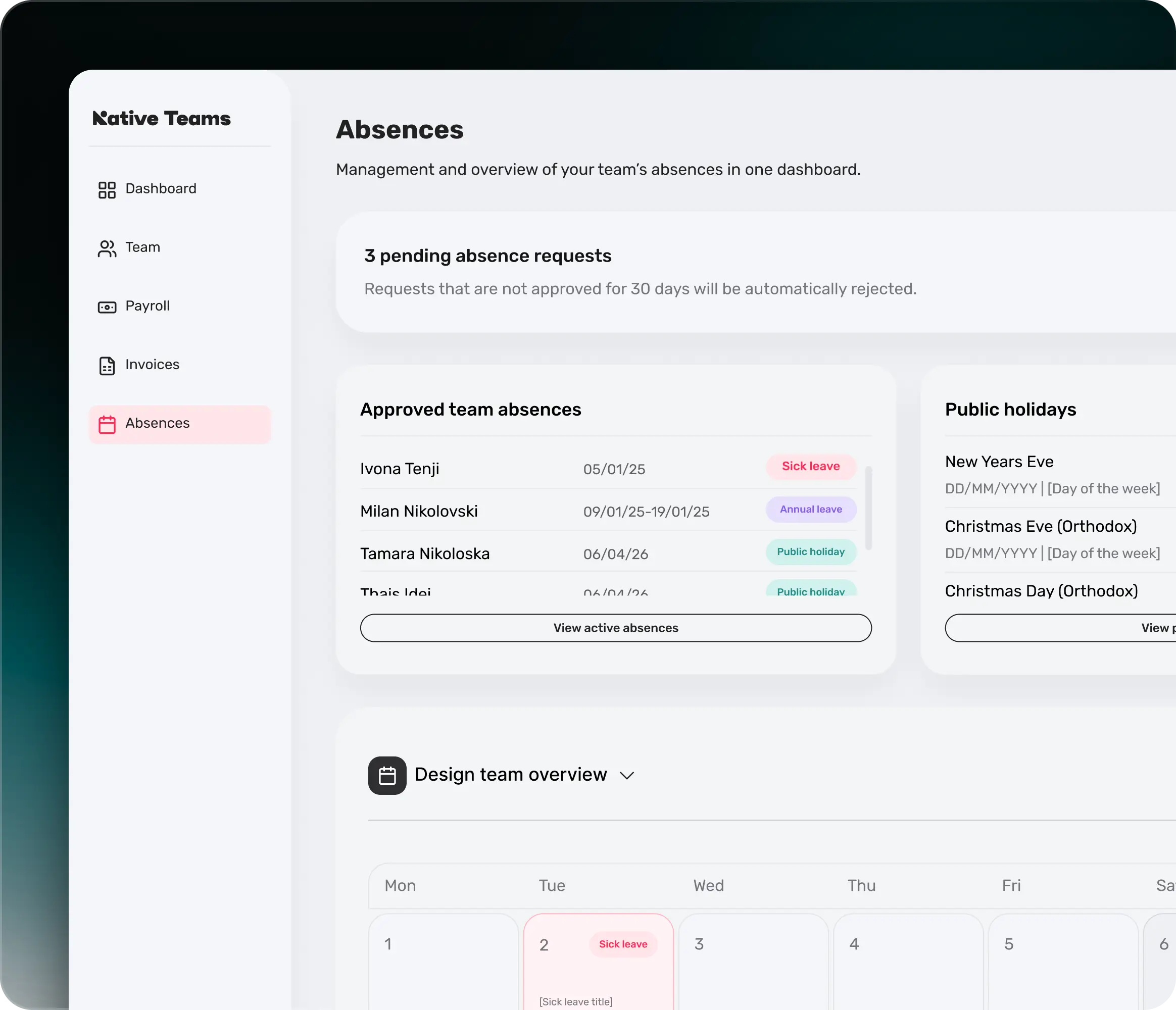Click the Absences calendar icon in sidebar

click(107, 424)
